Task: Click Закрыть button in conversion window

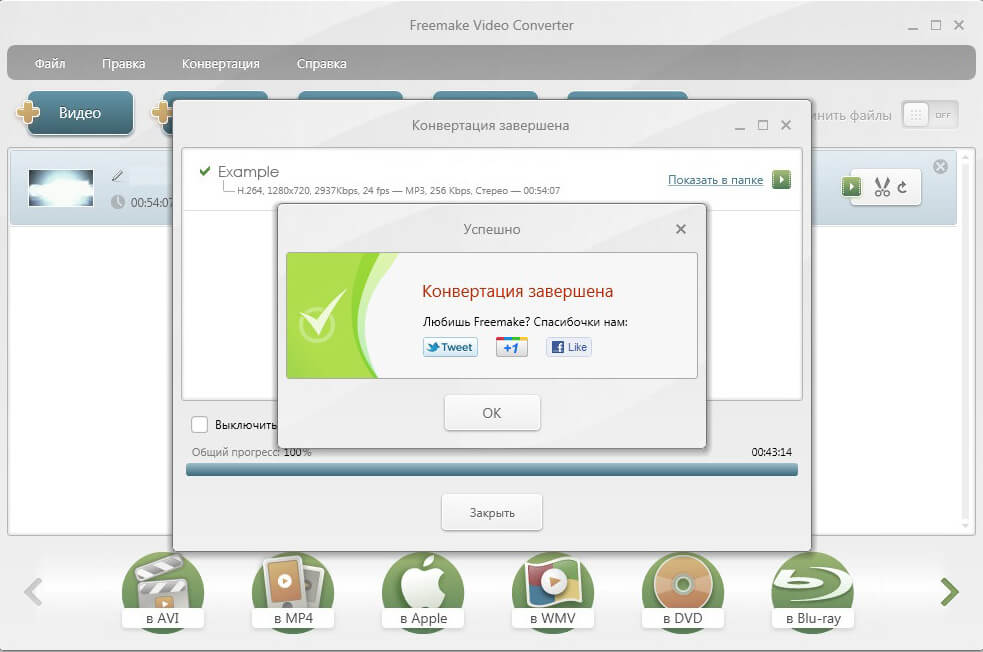Action: coord(492,513)
